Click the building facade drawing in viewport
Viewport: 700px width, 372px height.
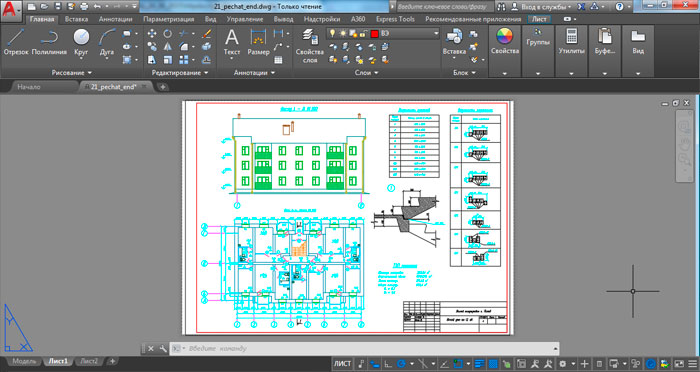tap(299, 155)
